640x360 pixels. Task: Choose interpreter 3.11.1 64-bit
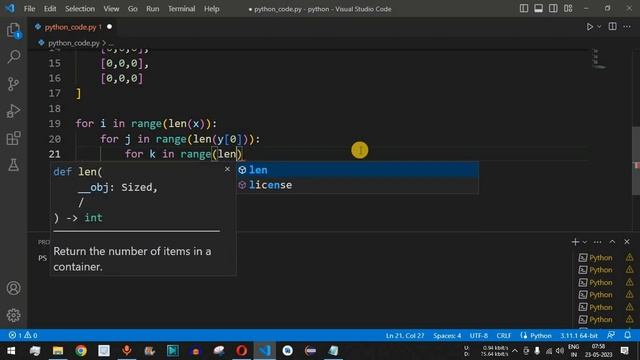(578, 335)
